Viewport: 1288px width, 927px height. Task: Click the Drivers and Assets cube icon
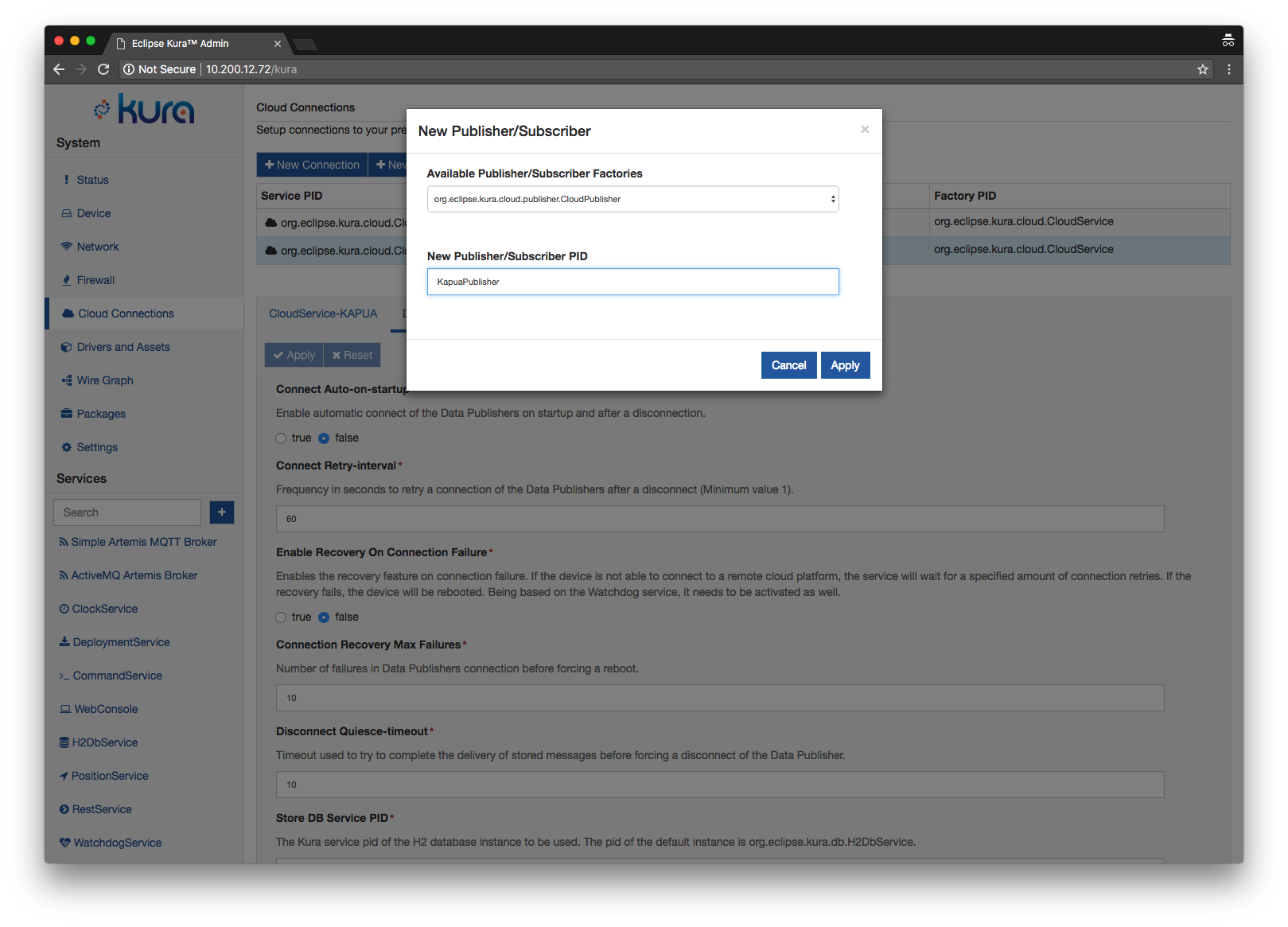tap(67, 347)
